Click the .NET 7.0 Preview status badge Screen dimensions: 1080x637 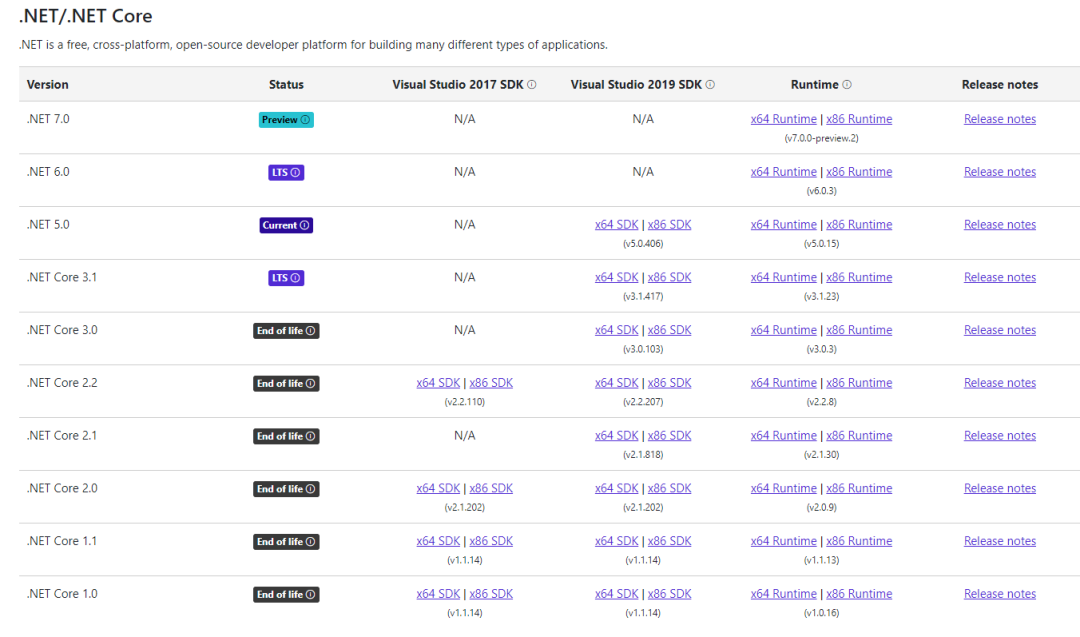coord(286,120)
